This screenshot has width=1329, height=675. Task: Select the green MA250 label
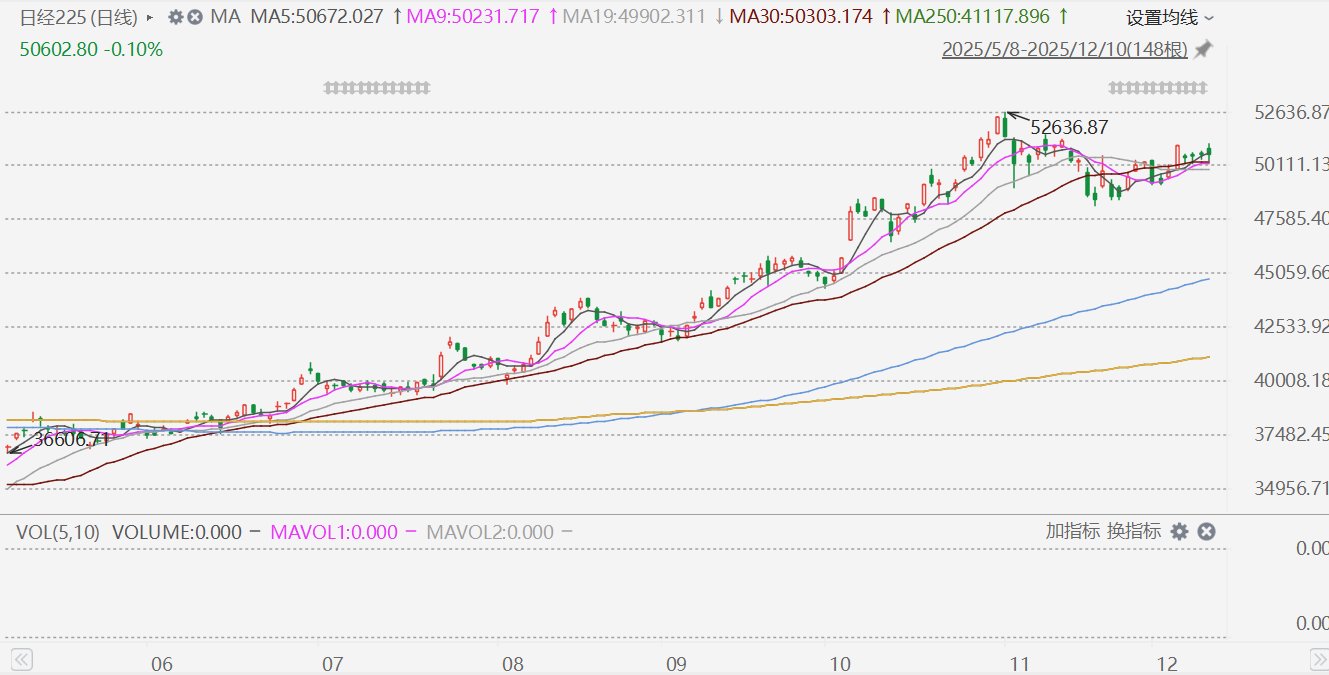coord(972,17)
